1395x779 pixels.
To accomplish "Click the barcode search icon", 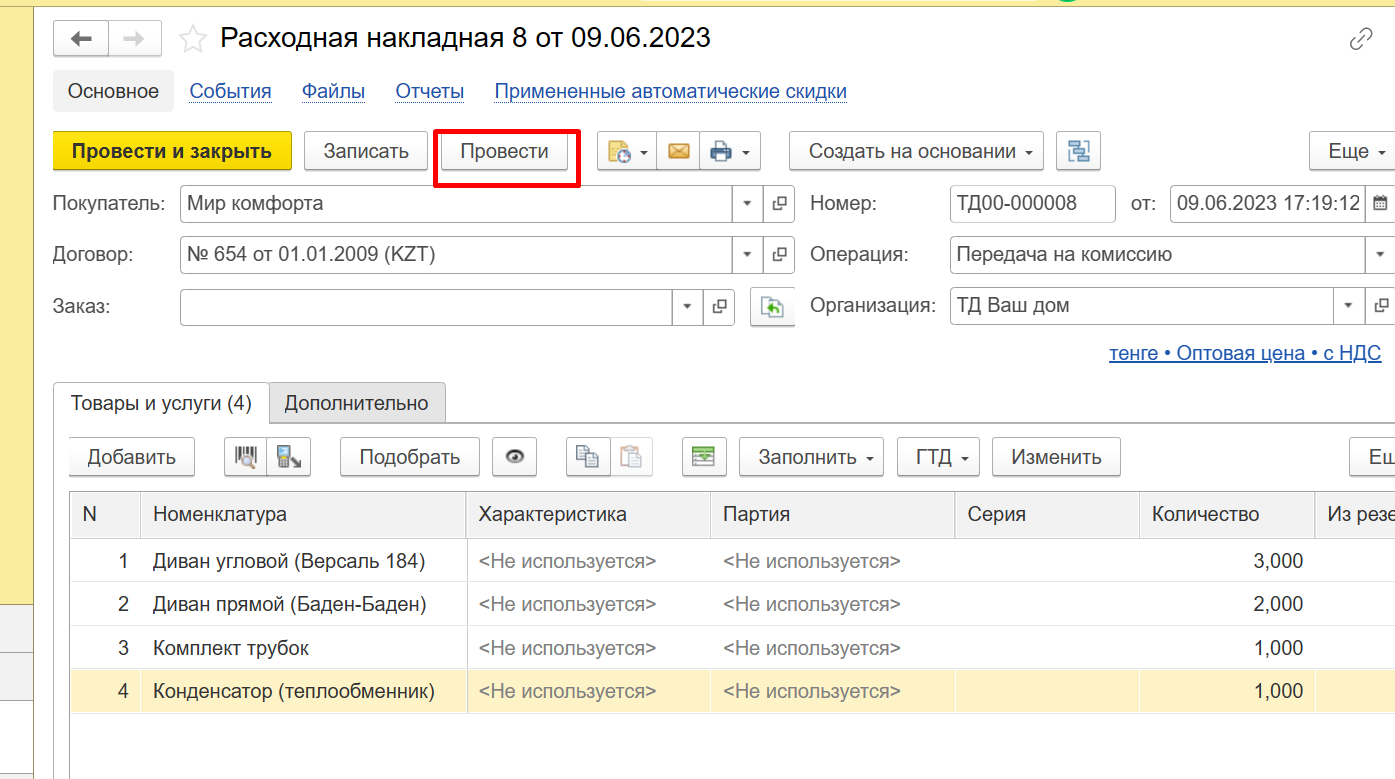I will tap(246, 457).
